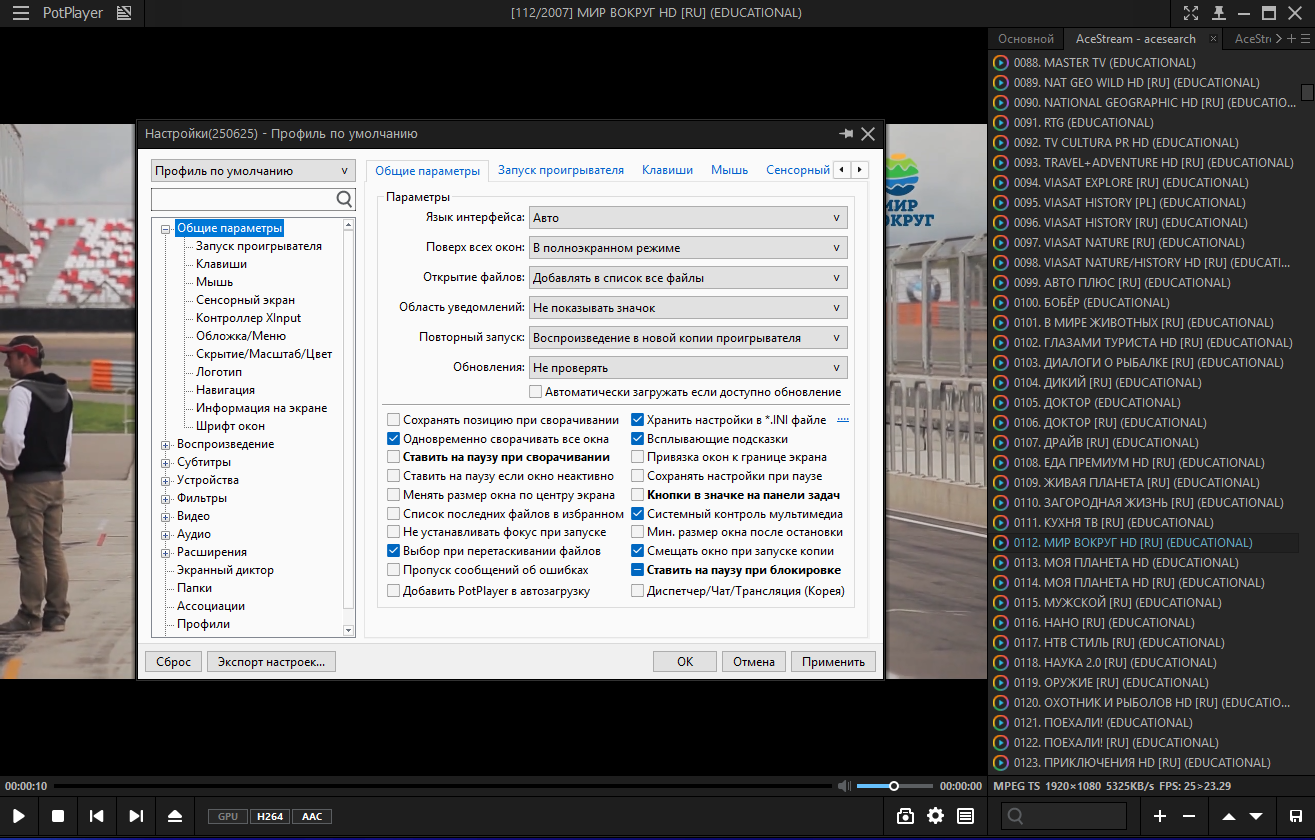The width and height of the screenshot is (1315, 840).
Task: Mute audio via the speaker icon
Action: pos(844,786)
